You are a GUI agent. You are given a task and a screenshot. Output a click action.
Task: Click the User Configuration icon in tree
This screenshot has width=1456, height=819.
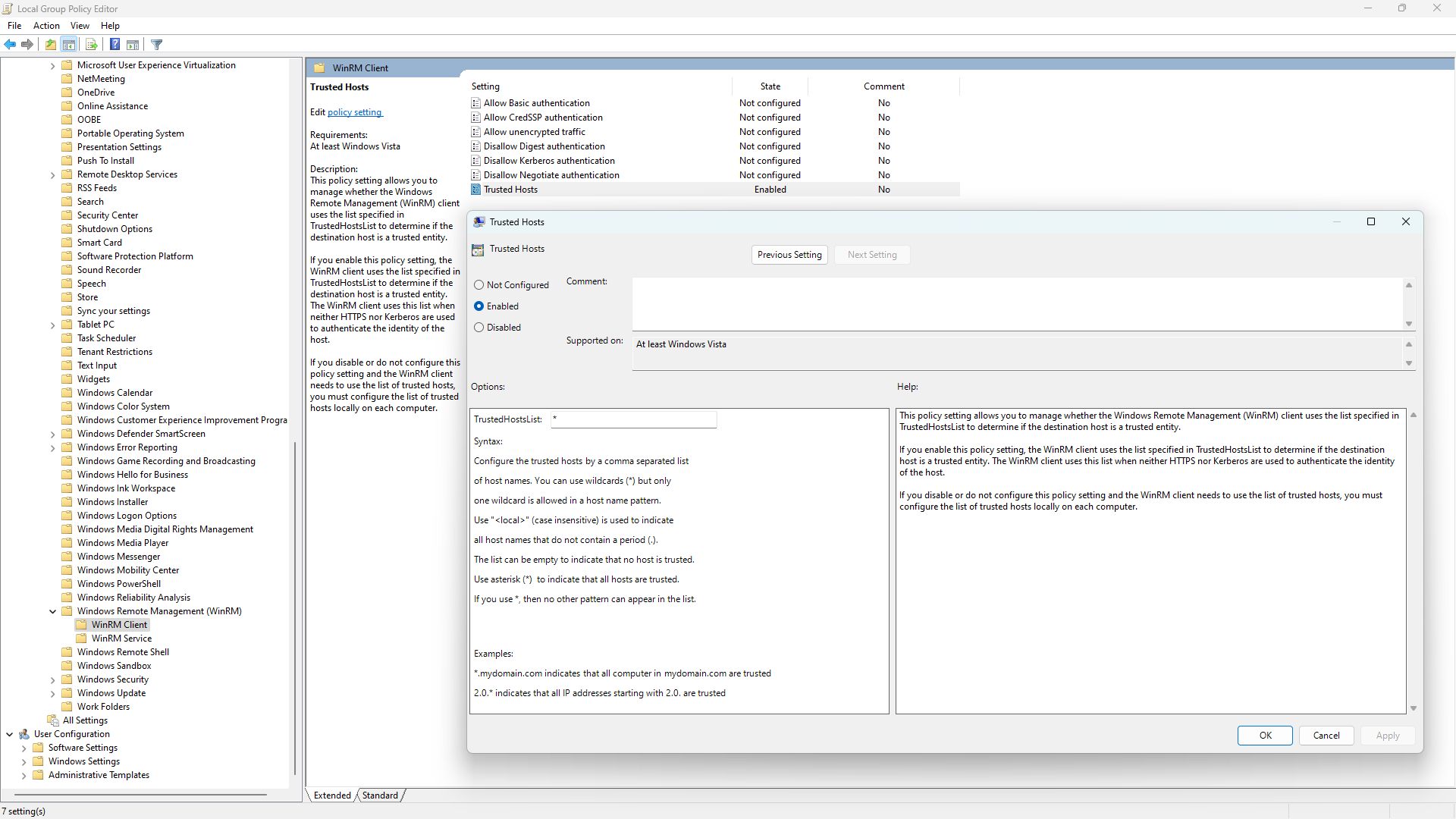pyautogui.click(x=24, y=734)
